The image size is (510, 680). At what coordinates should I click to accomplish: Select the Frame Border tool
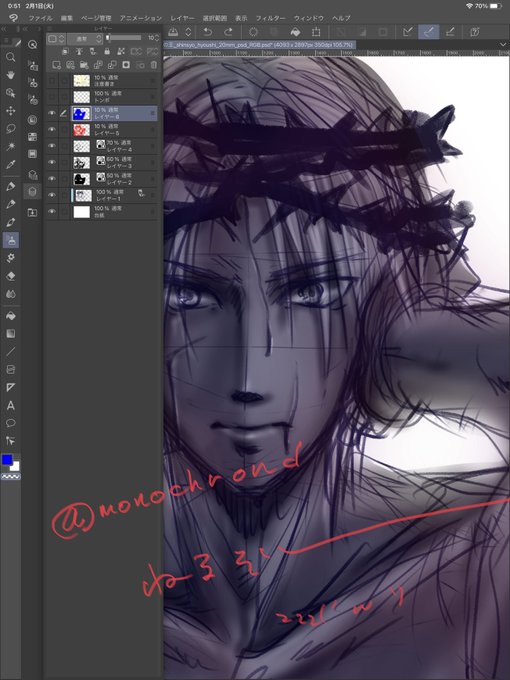[x=10, y=369]
